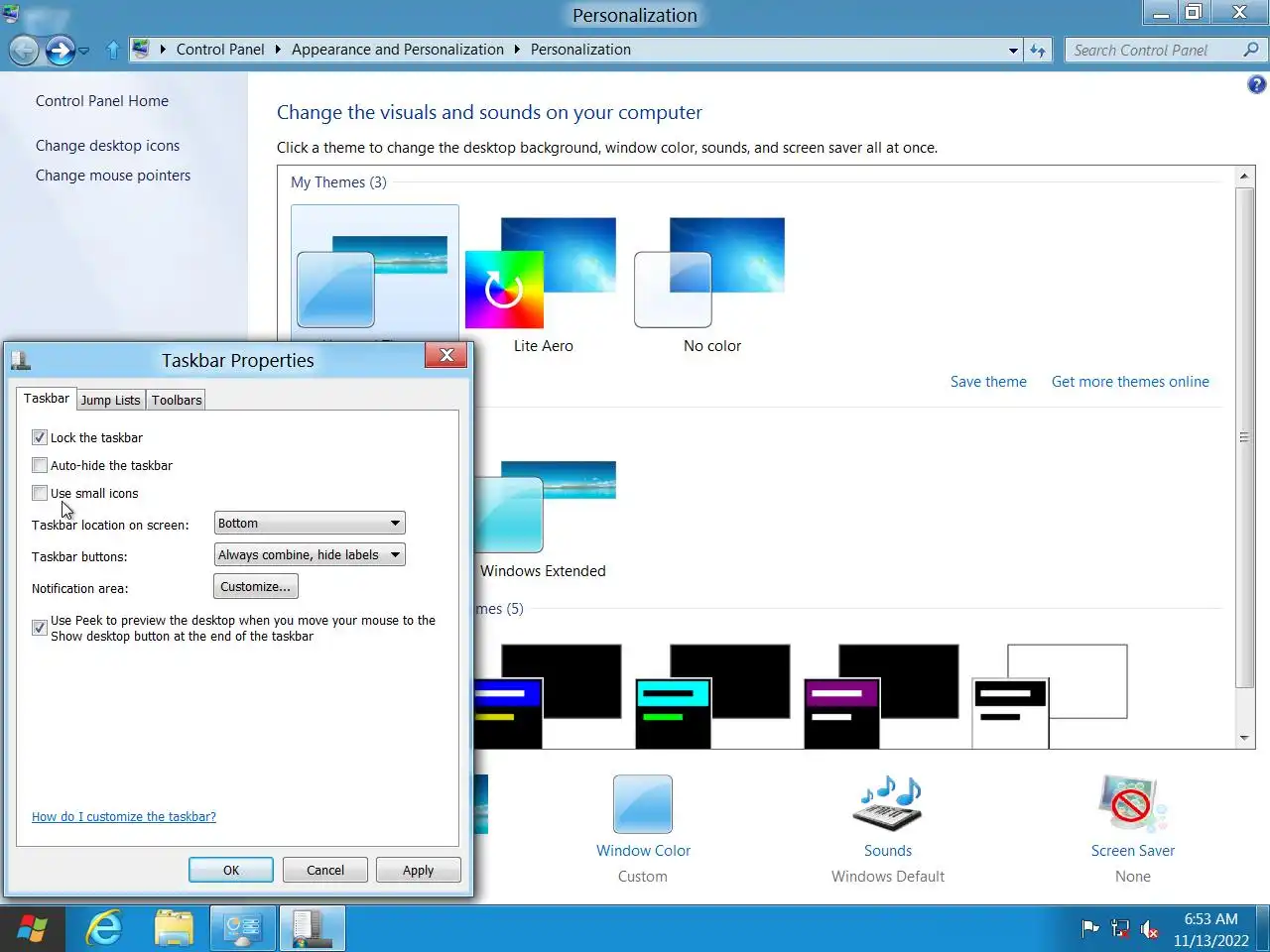The width and height of the screenshot is (1270, 952).
Task: Click OK in Taskbar Properties
Action: click(x=231, y=870)
